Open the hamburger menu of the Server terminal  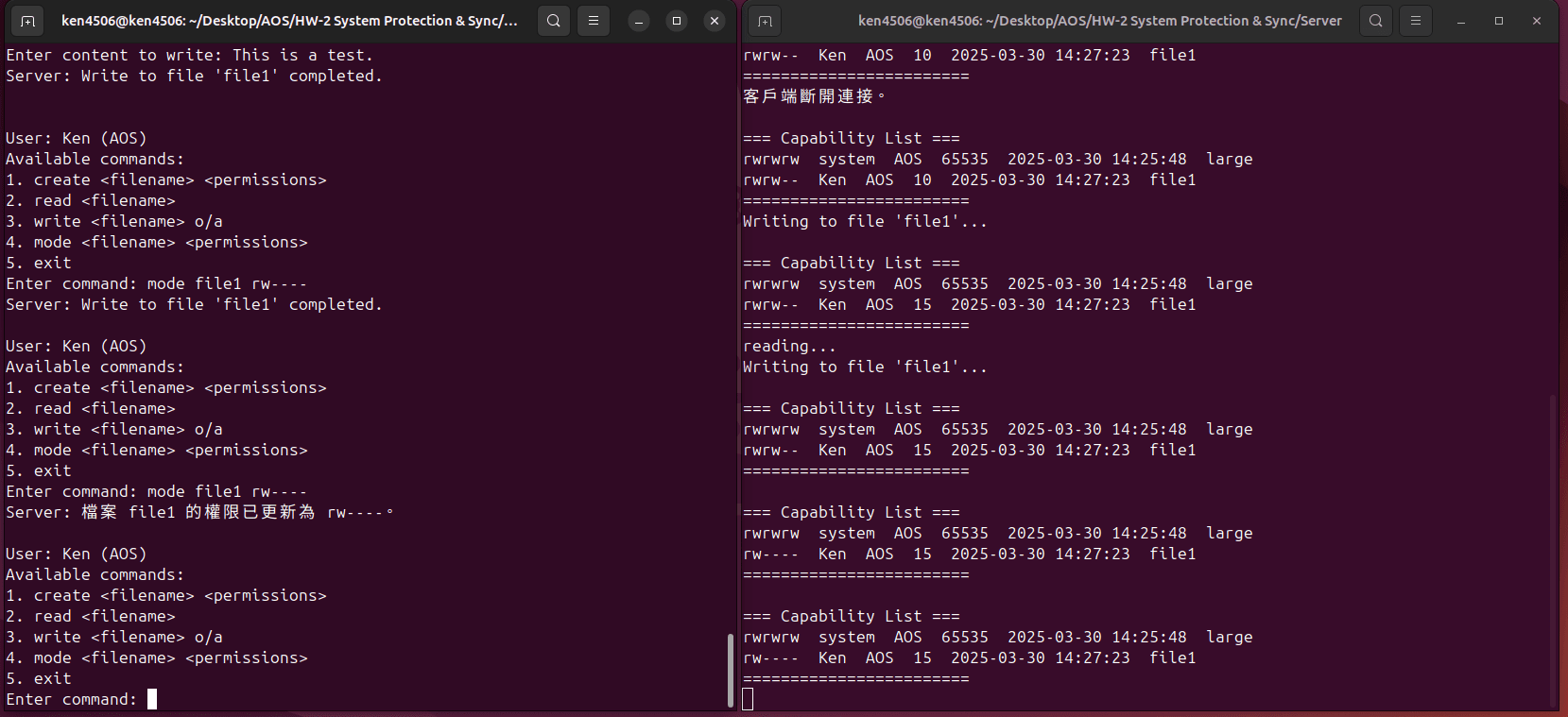[1416, 21]
